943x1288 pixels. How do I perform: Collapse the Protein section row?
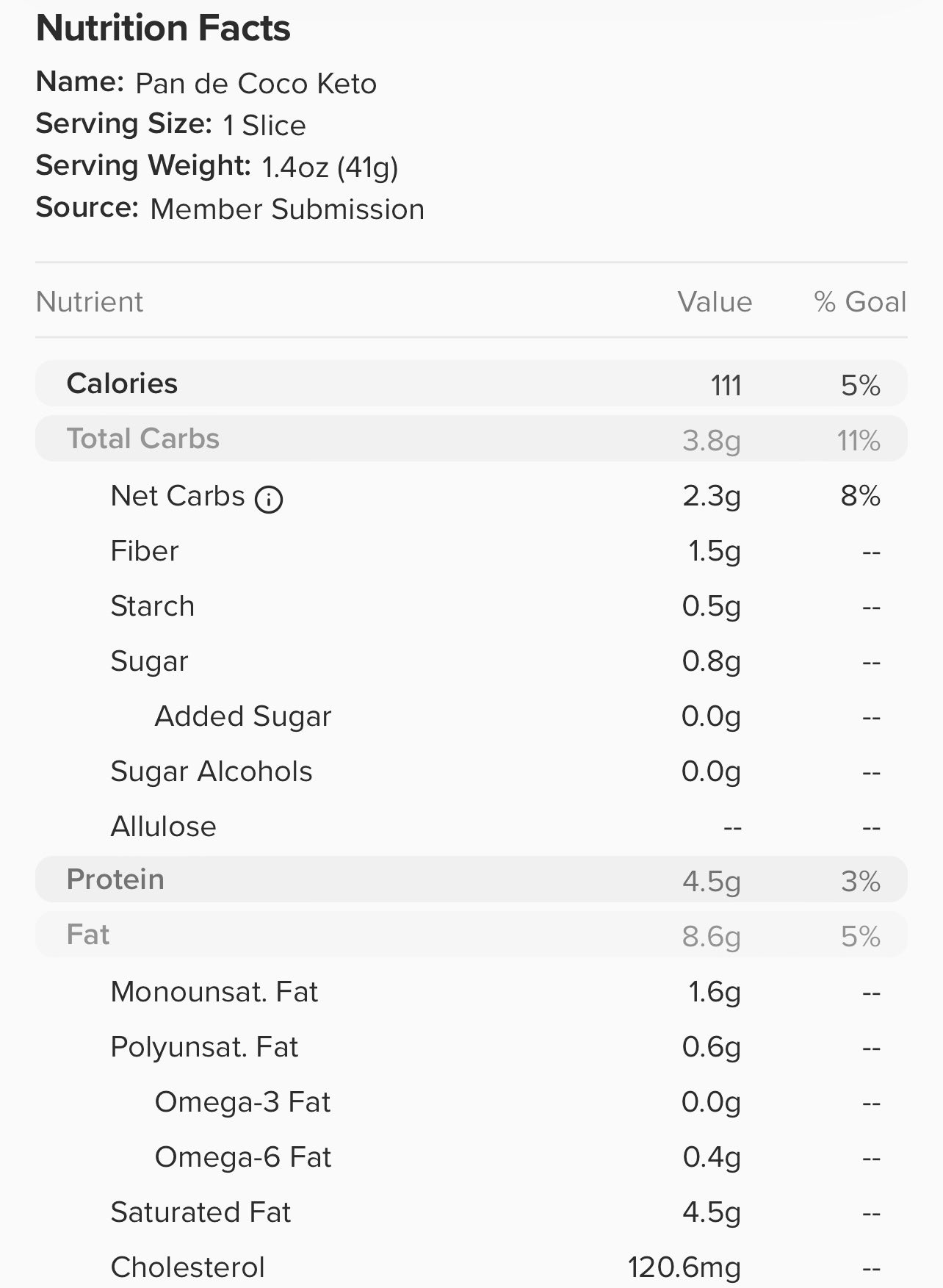[x=471, y=879]
